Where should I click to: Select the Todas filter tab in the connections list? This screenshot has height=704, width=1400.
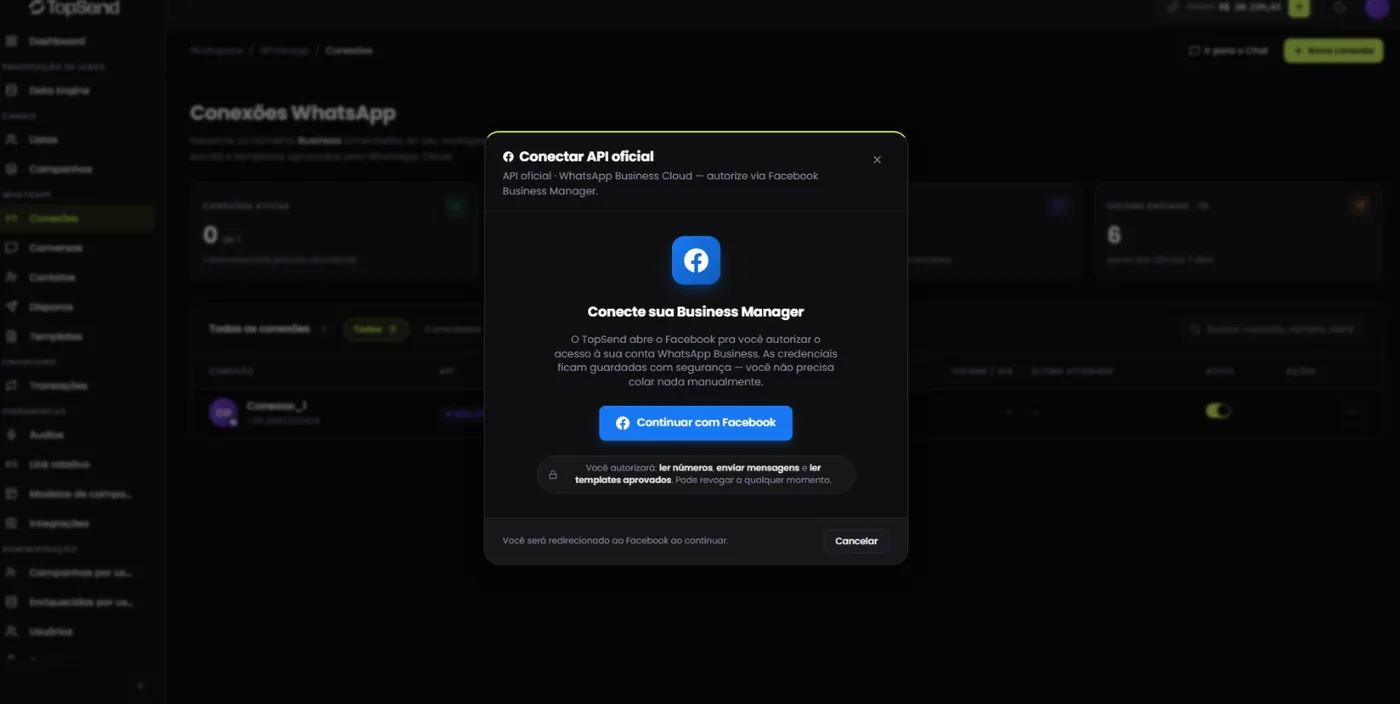click(375, 329)
